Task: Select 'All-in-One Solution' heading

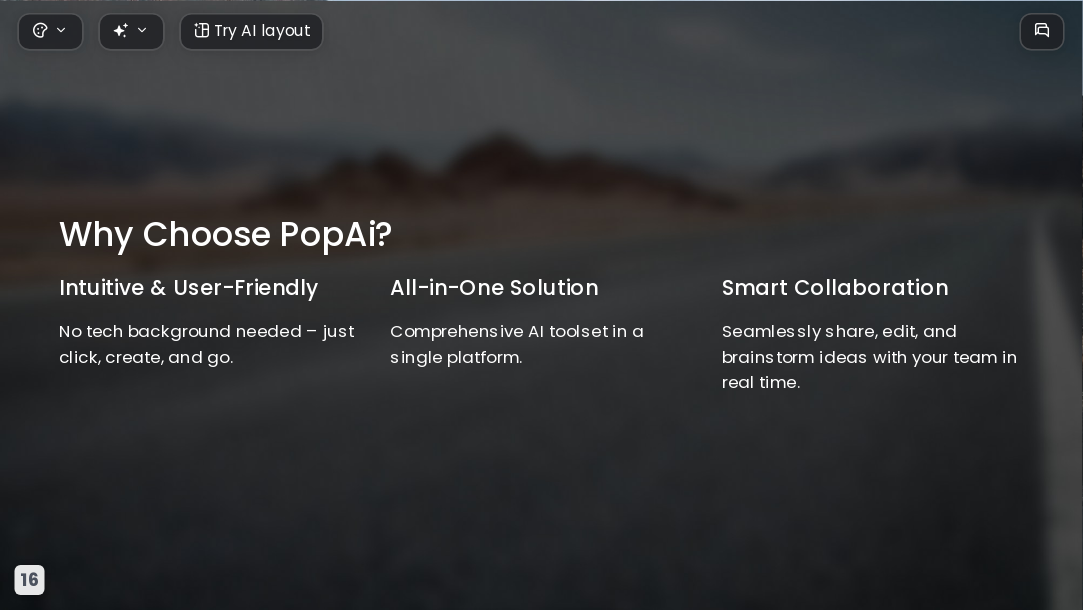Action: pos(495,288)
